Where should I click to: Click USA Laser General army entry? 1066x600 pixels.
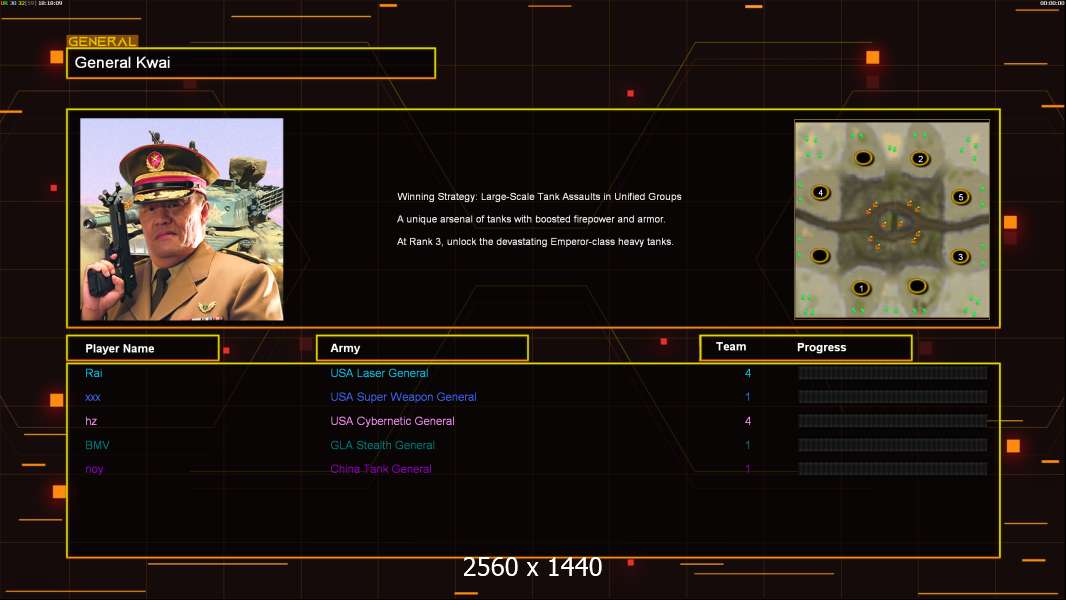tap(379, 373)
